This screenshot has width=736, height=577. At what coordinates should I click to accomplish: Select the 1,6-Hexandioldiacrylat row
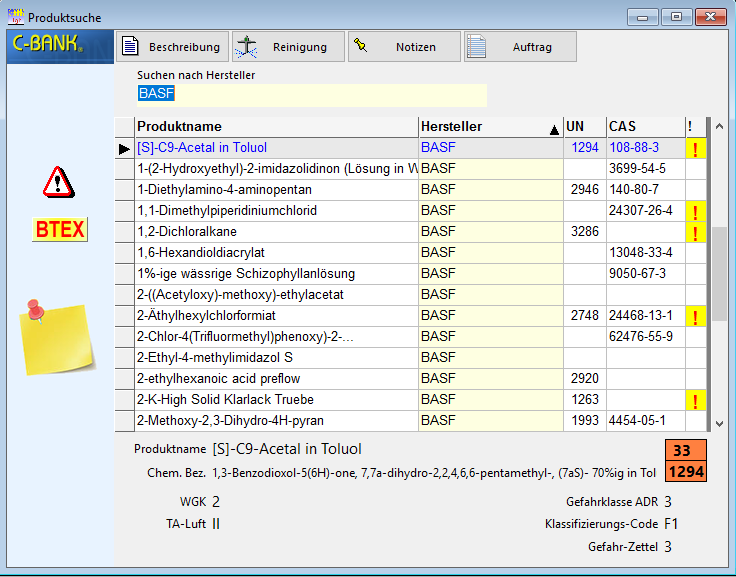(x=276, y=253)
